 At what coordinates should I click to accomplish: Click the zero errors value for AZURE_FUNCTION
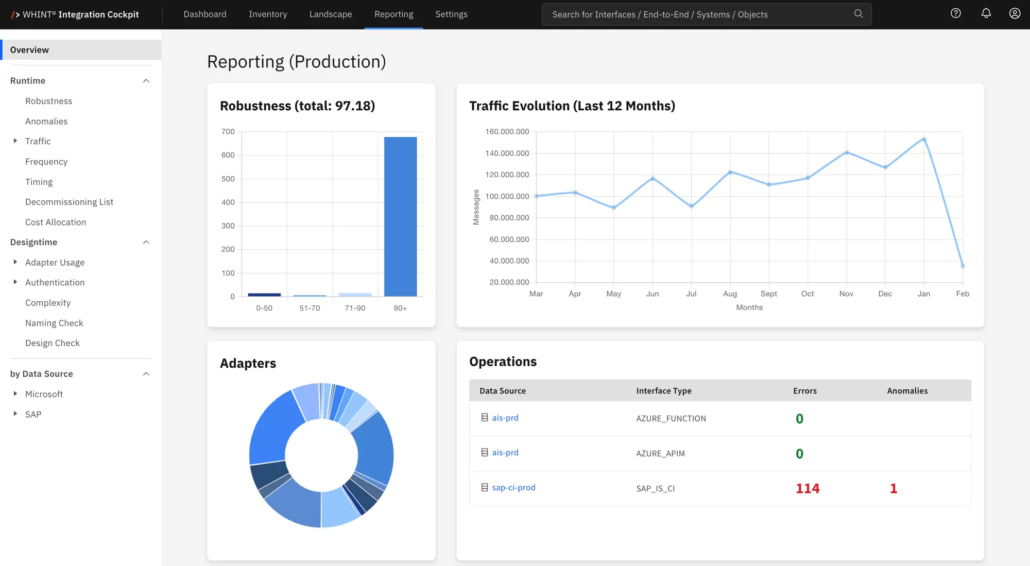tap(799, 419)
